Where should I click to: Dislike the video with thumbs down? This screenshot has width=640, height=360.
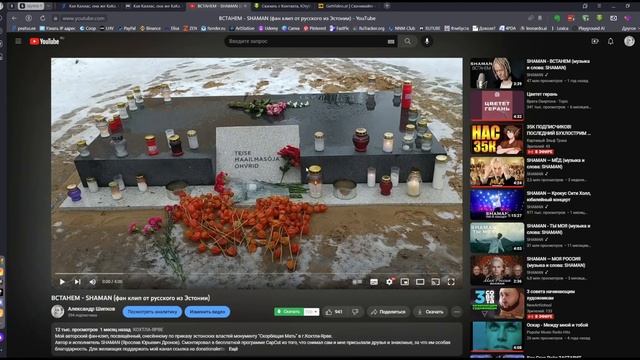click(355, 312)
